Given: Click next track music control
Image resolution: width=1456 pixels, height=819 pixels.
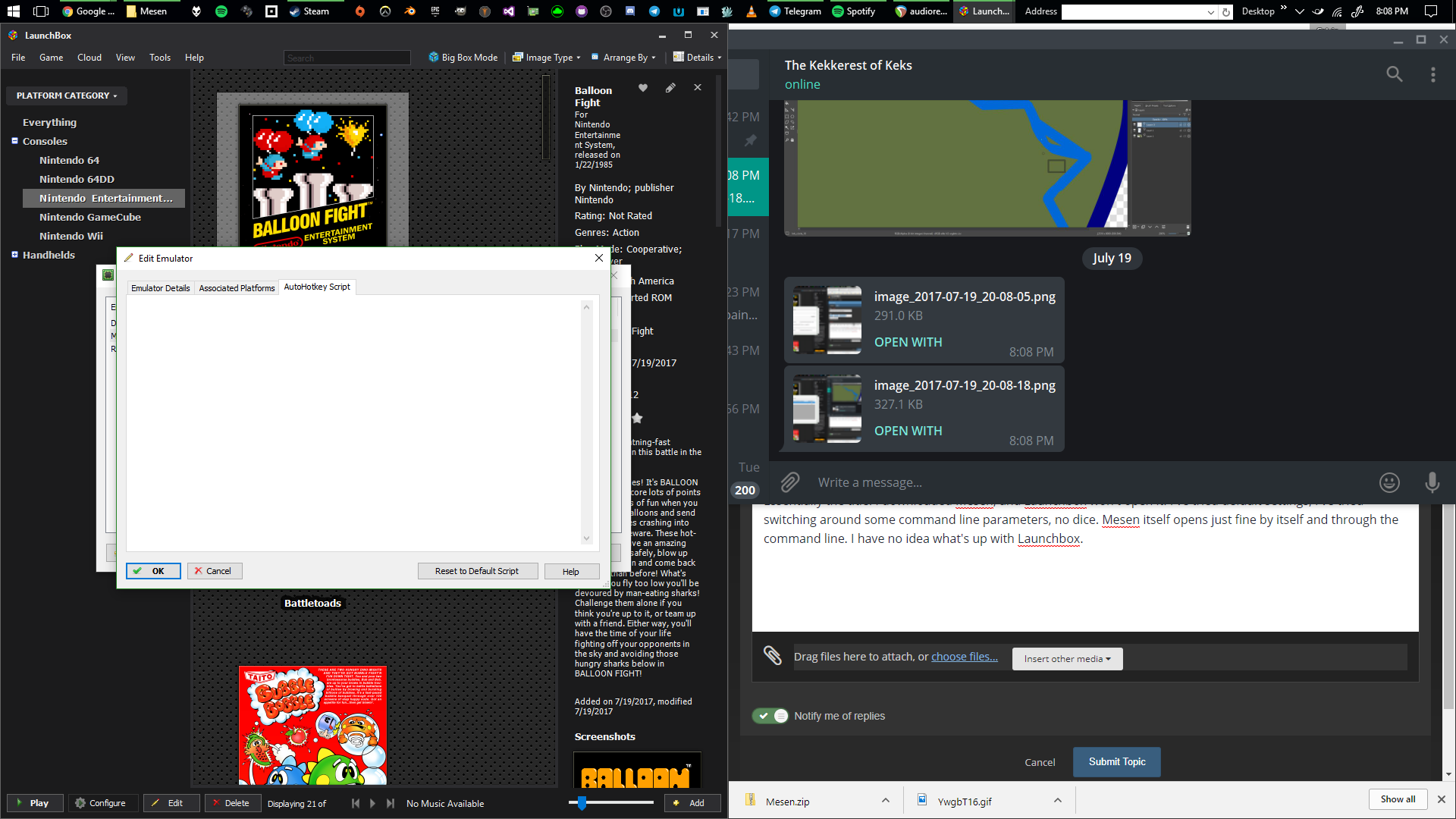Looking at the screenshot, I should (x=391, y=803).
